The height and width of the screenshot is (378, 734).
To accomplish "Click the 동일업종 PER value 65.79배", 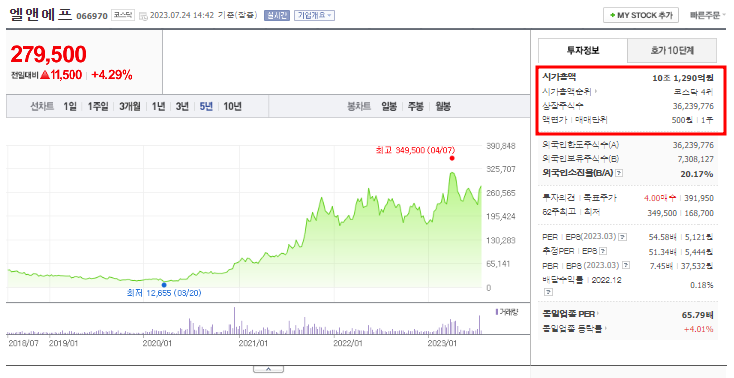I will tap(697, 315).
